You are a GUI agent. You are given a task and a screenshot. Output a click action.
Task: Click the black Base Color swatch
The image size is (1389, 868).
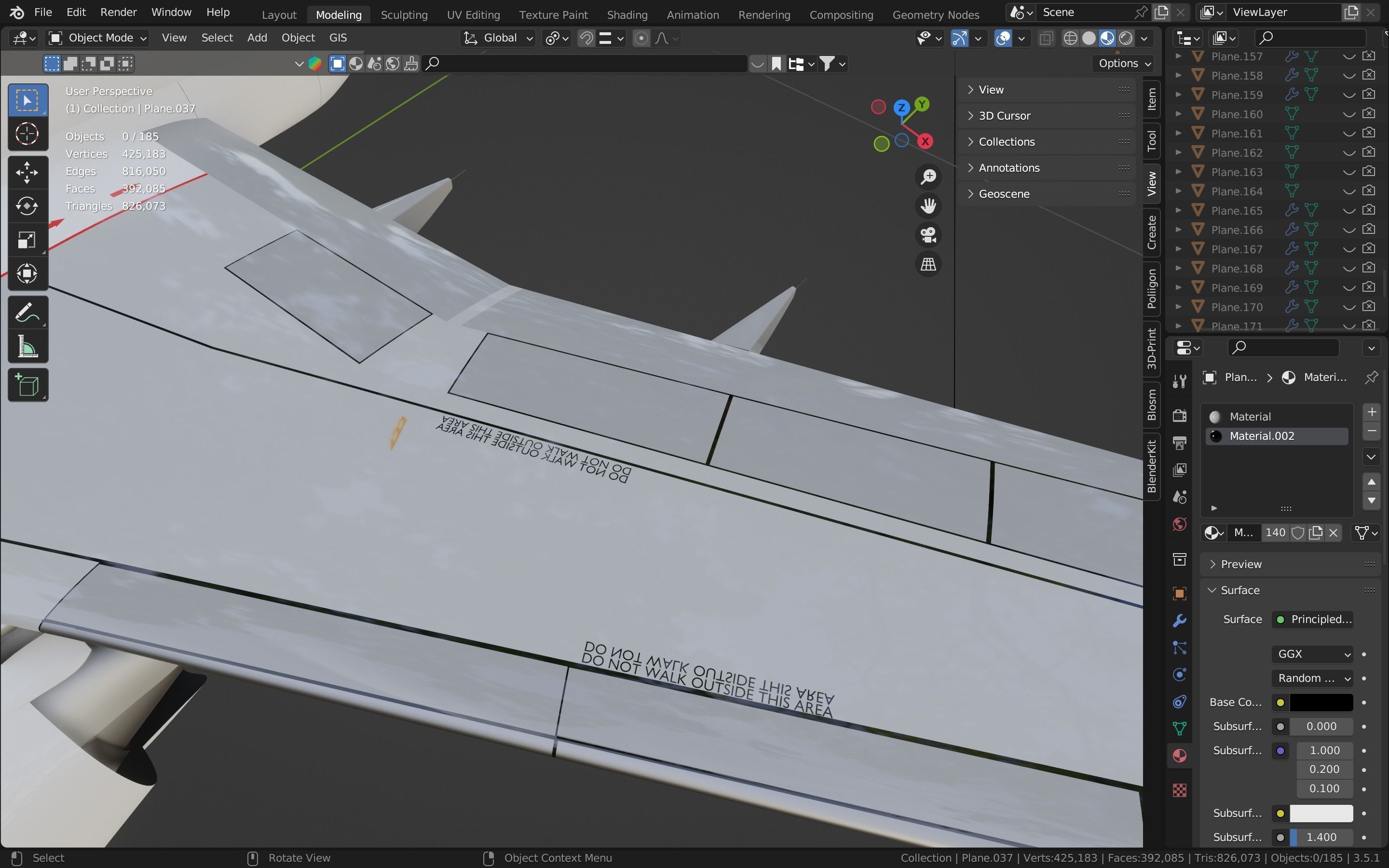1321,702
